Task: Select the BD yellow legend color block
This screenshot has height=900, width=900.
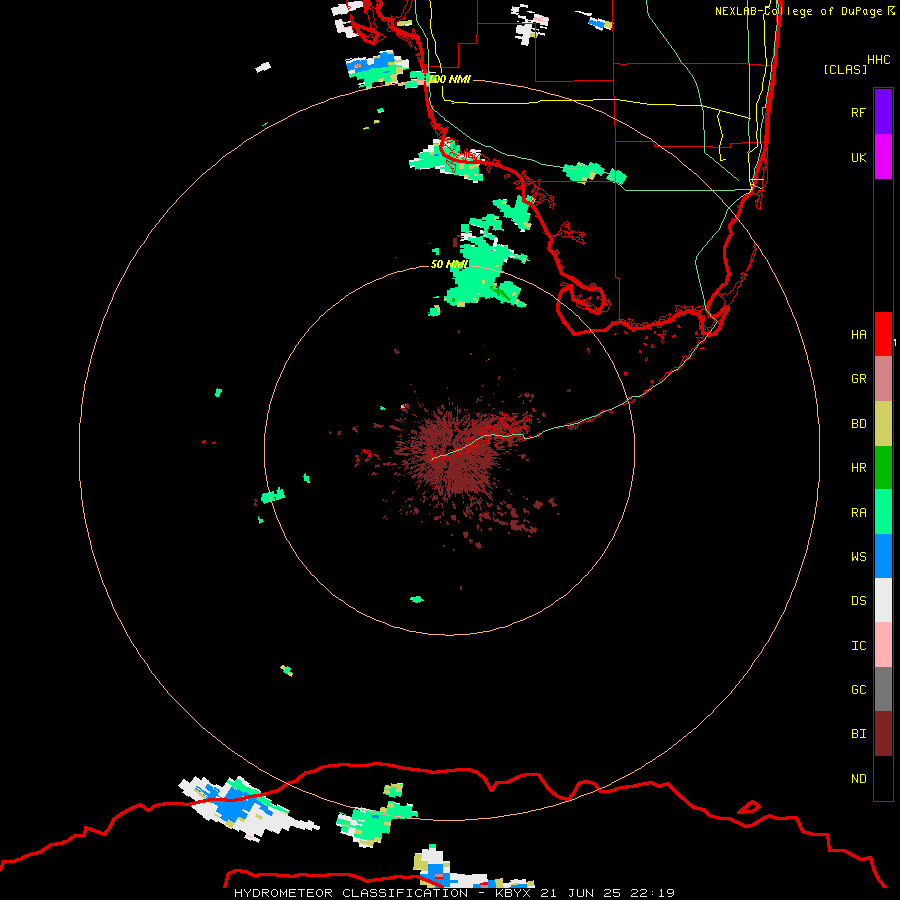Action: (883, 424)
